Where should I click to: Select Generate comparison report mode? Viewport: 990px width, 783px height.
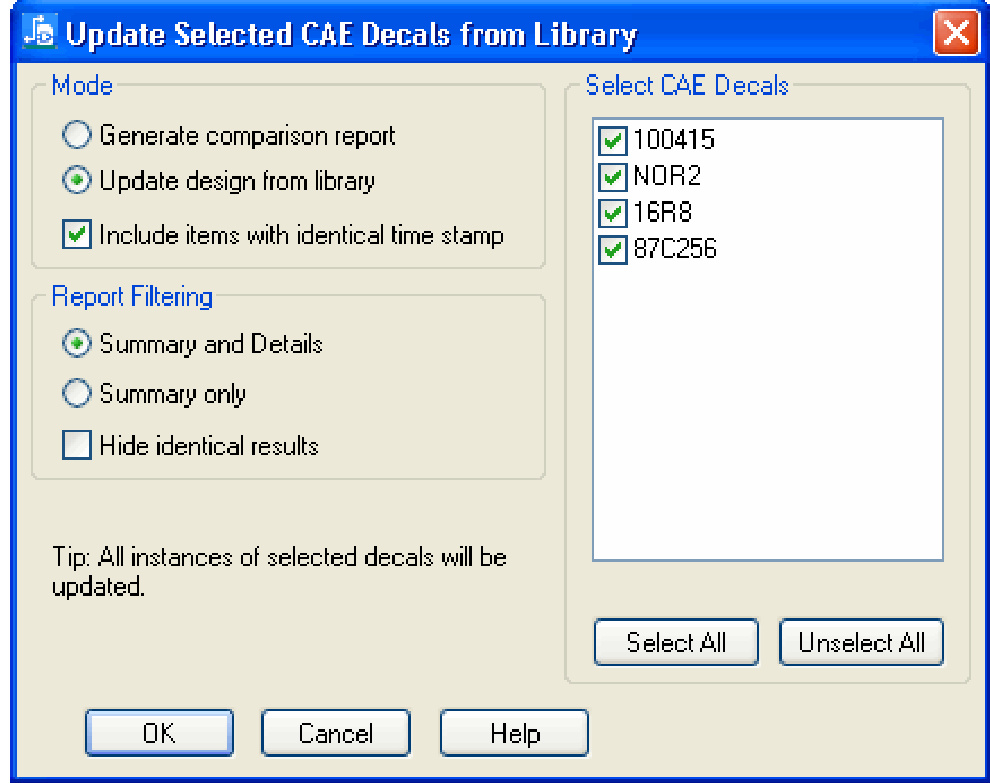pyautogui.click(x=77, y=135)
